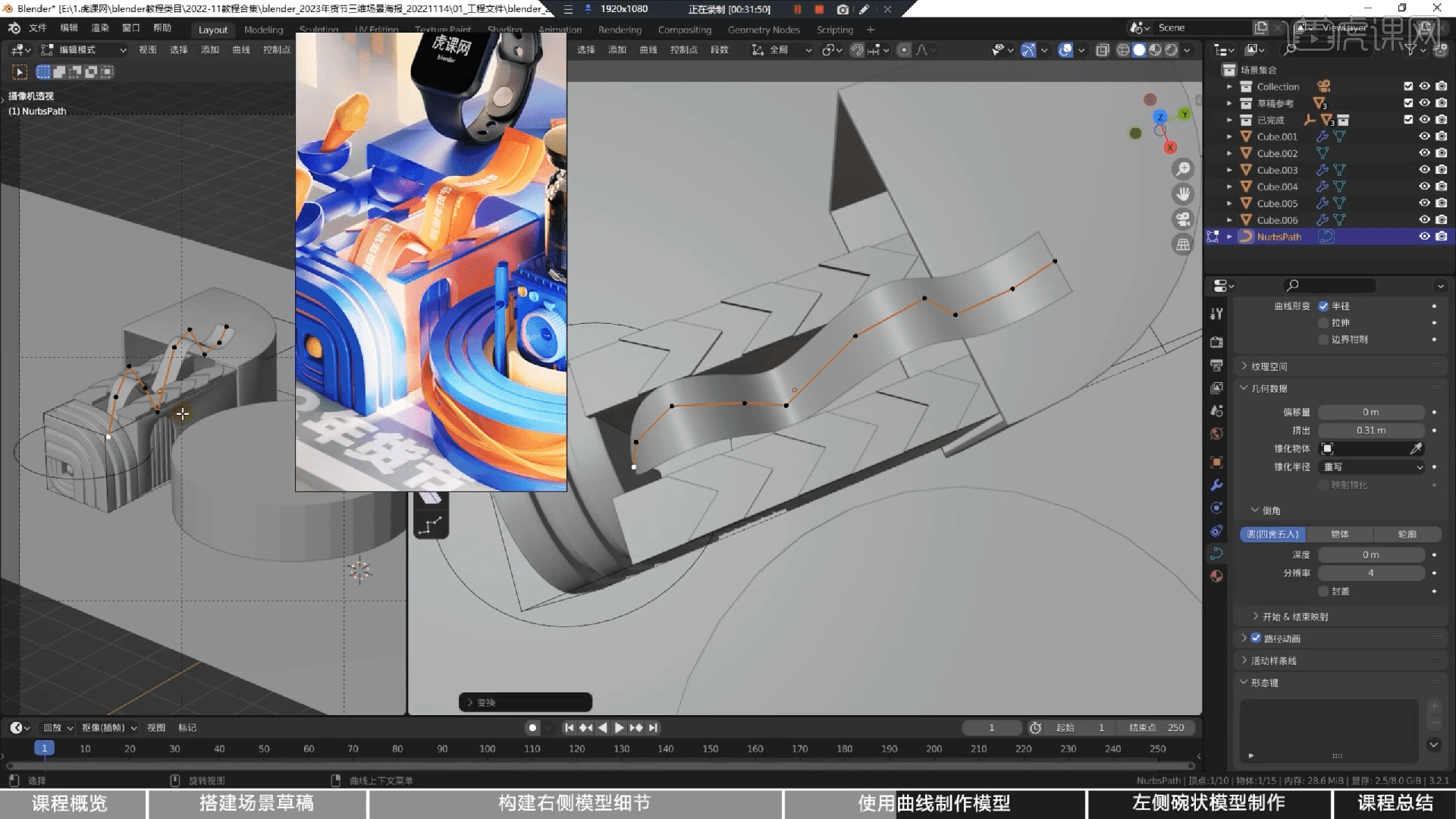Switch to the Geometry Nodes workspace tab
This screenshot has width=1456, height=819.
pyautogui.click(x=764, y=30)
